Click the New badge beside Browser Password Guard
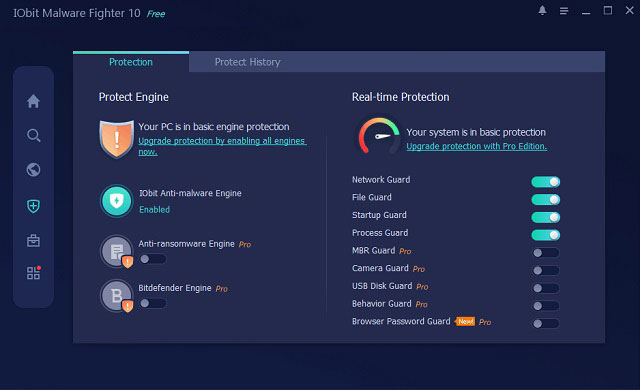The width and height of the screenshot is (640, 390). click(465, 322)
